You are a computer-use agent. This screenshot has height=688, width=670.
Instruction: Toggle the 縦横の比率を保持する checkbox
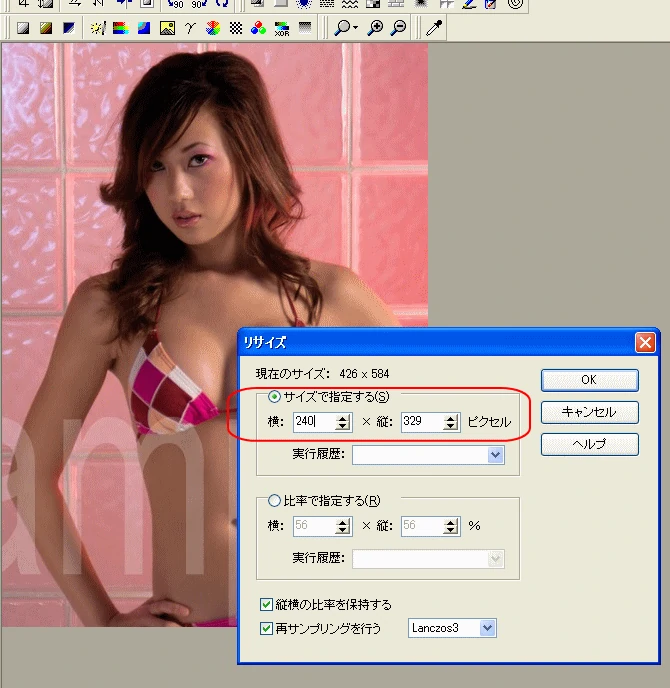[266, 604]
